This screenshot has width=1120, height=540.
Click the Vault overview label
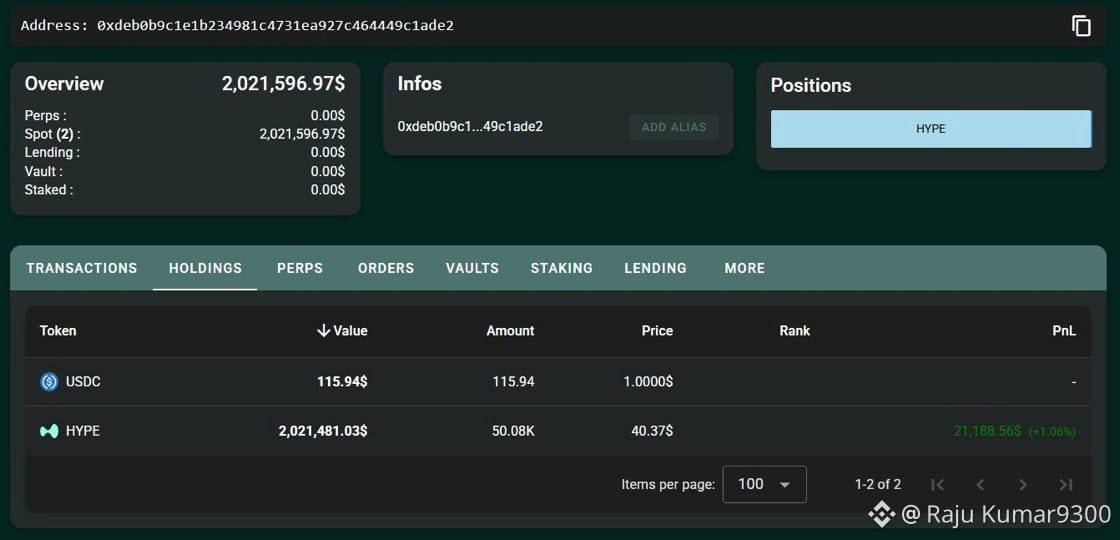point(44,171)
